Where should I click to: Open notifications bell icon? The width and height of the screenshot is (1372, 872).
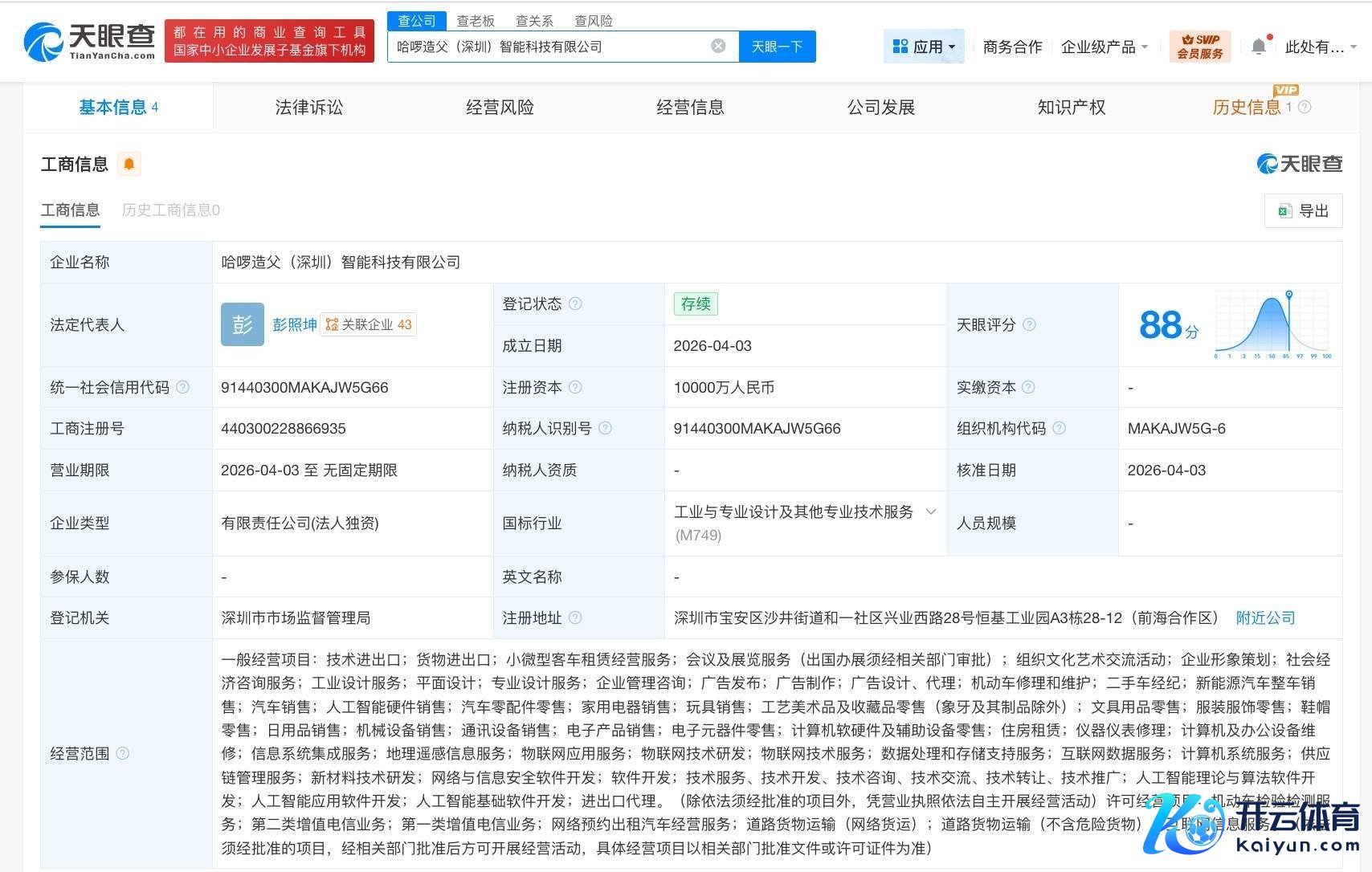point(1259,47)
